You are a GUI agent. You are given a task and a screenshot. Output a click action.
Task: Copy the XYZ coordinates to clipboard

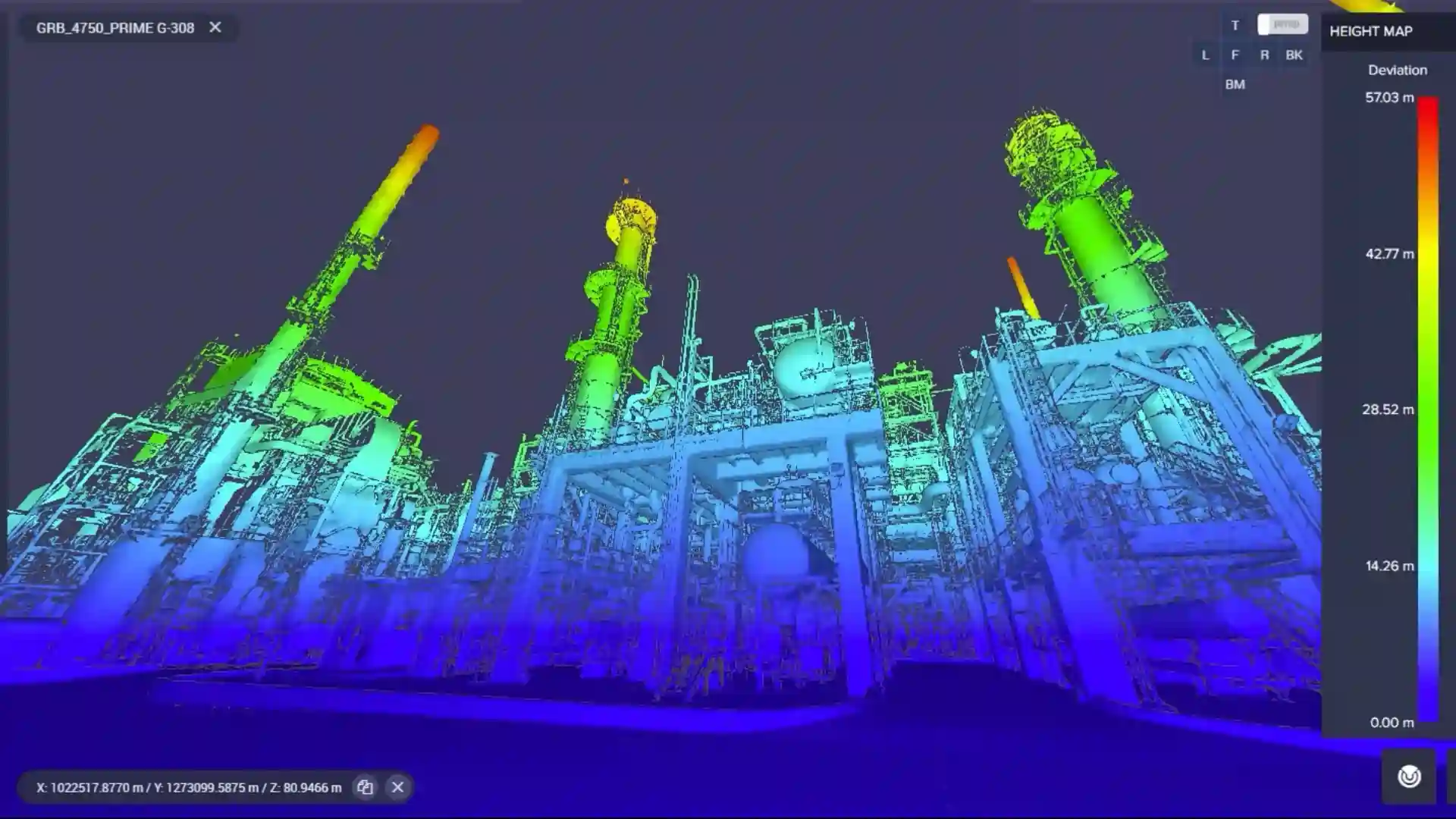tap(365, 787)
